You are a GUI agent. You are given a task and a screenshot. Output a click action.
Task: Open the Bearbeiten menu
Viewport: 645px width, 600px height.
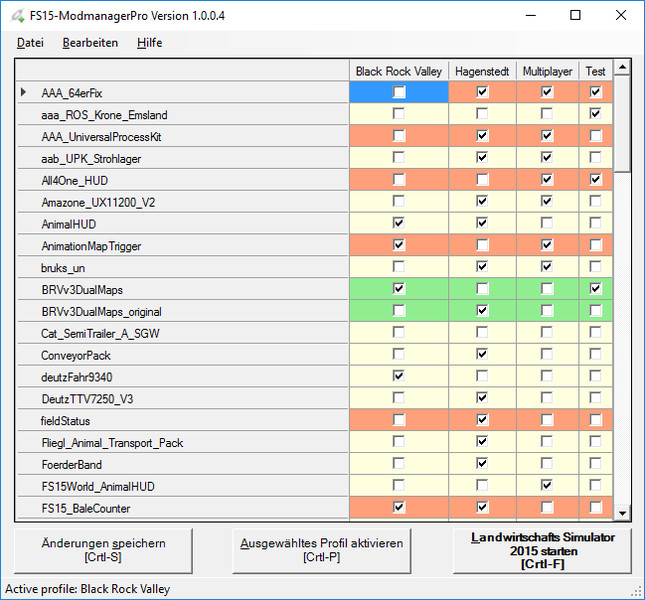(x=90, y=43)
